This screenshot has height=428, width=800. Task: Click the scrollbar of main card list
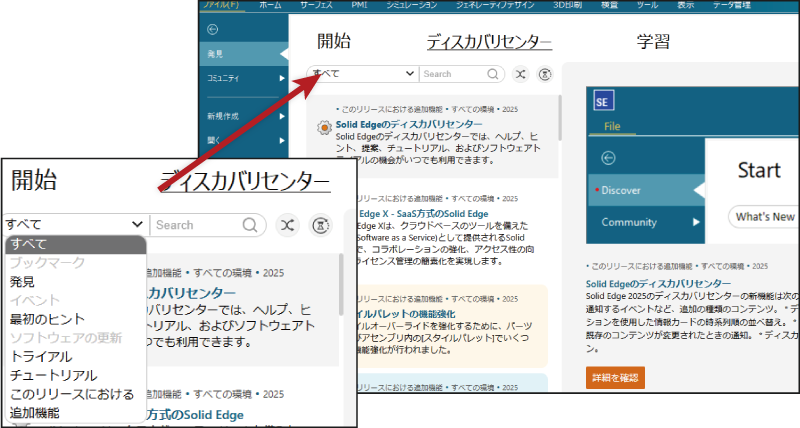point(559,118)
